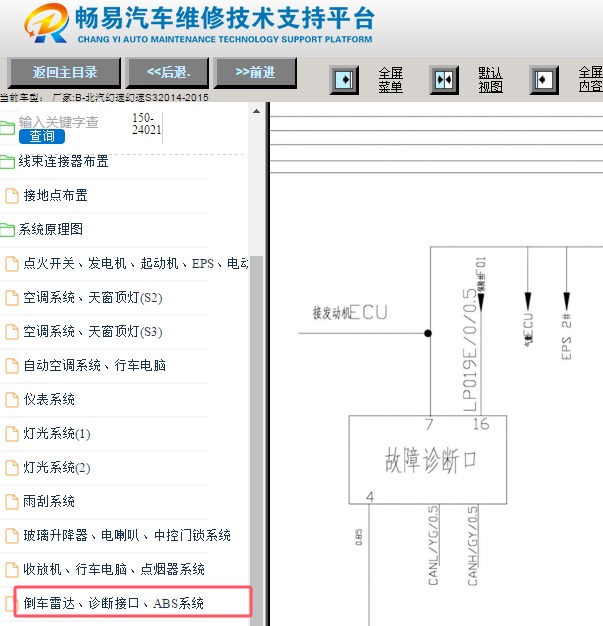Click the EPS 2# label in diagram

click(566, 337)
